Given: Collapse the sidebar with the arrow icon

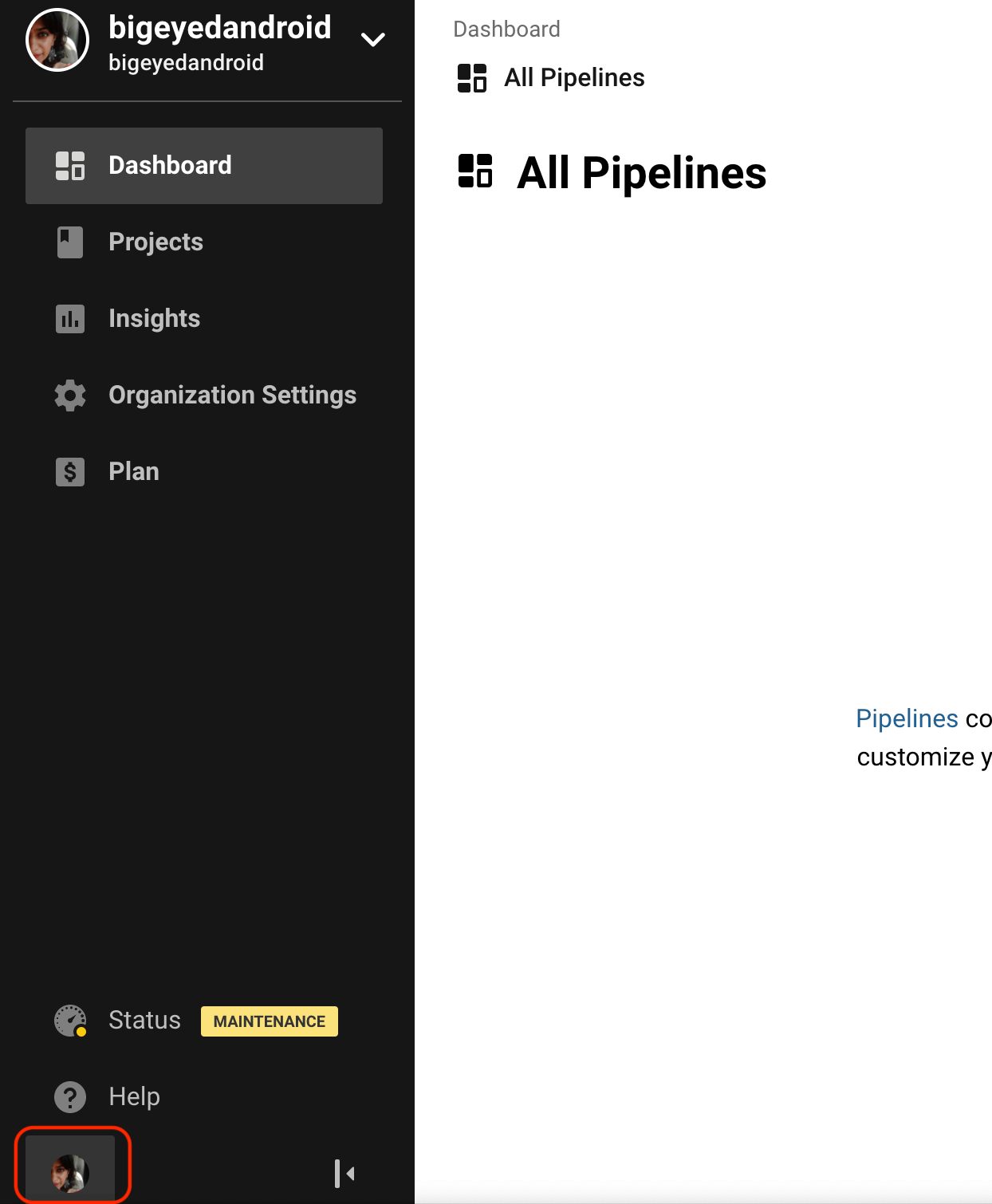Looking at the screenshot, I should point(344,1174).
